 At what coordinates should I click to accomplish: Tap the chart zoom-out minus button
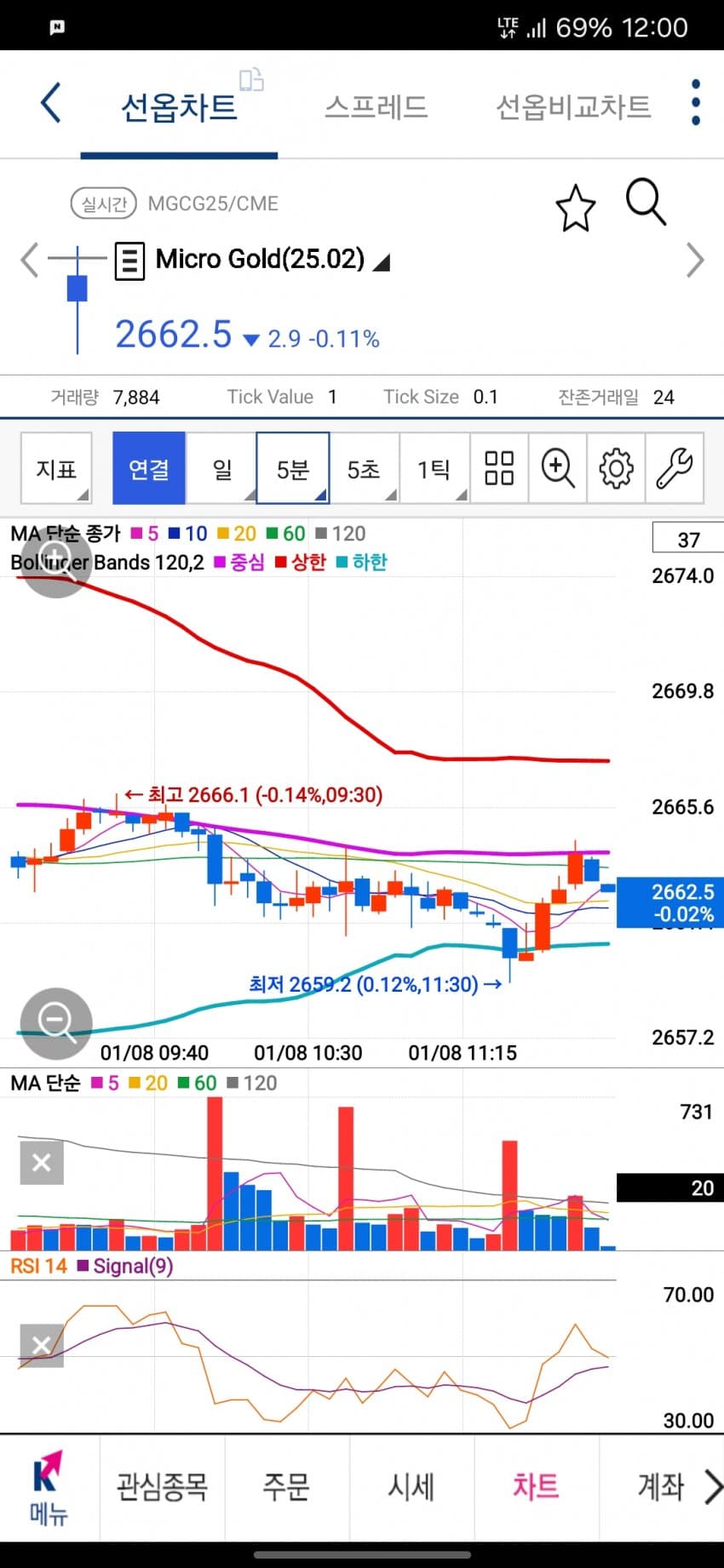point(56,1021)
